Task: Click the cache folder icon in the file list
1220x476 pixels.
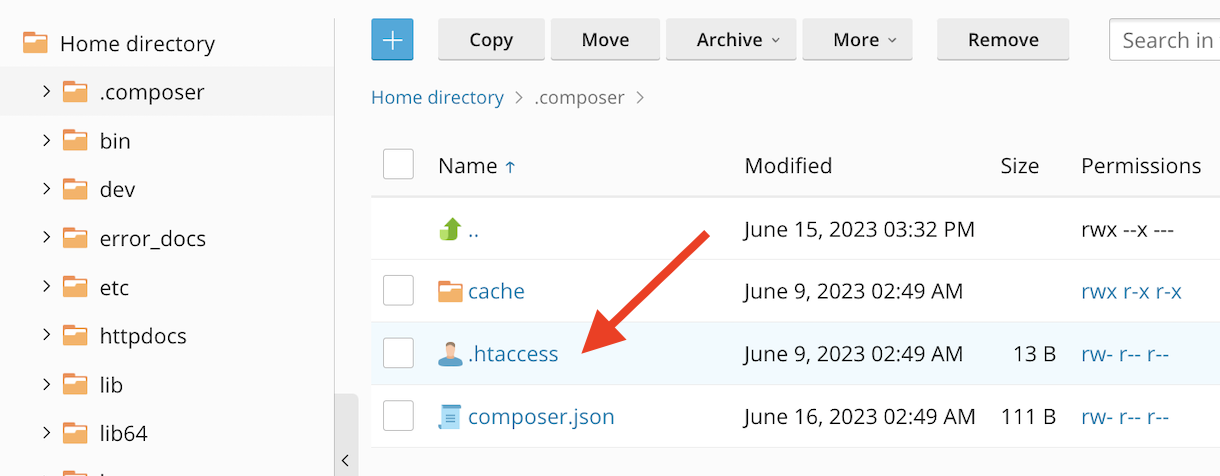Action: [451, 291]
